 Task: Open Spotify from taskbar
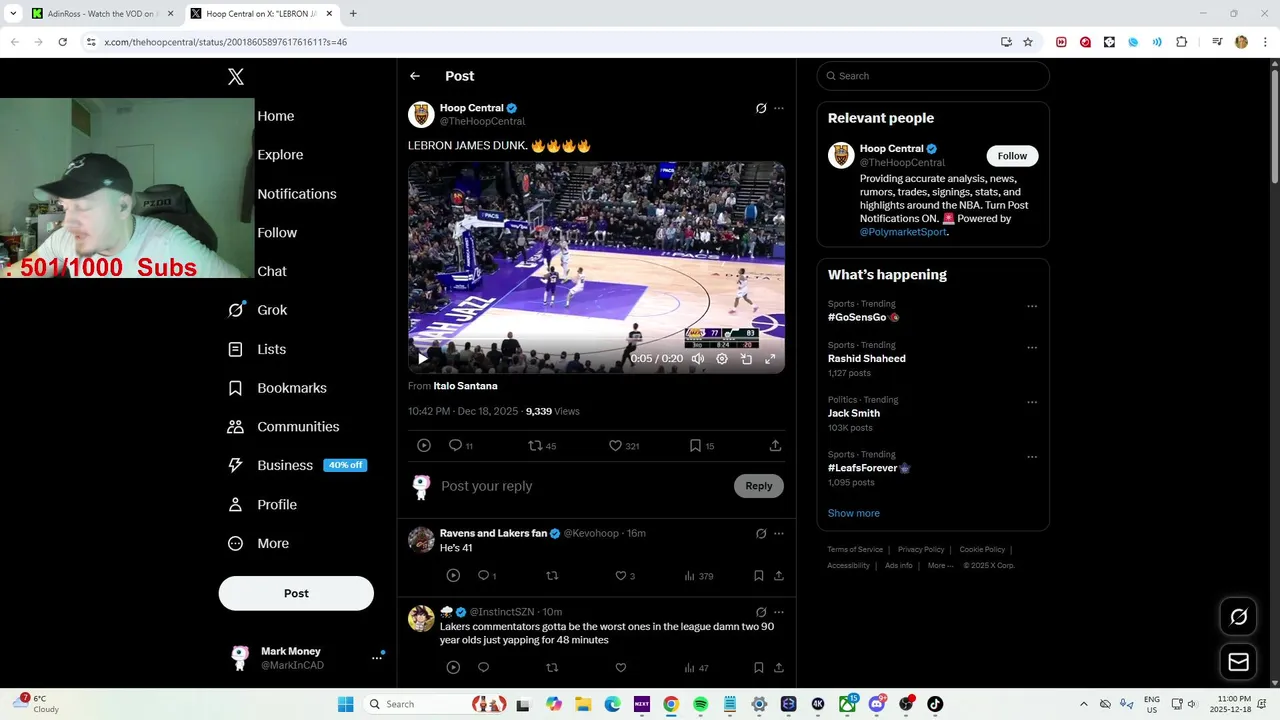point(700,704)
